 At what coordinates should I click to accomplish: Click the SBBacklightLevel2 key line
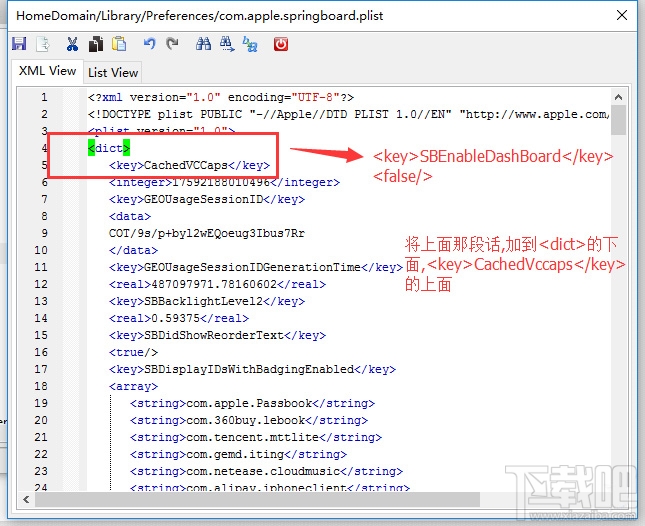click(x=207, y=301)
